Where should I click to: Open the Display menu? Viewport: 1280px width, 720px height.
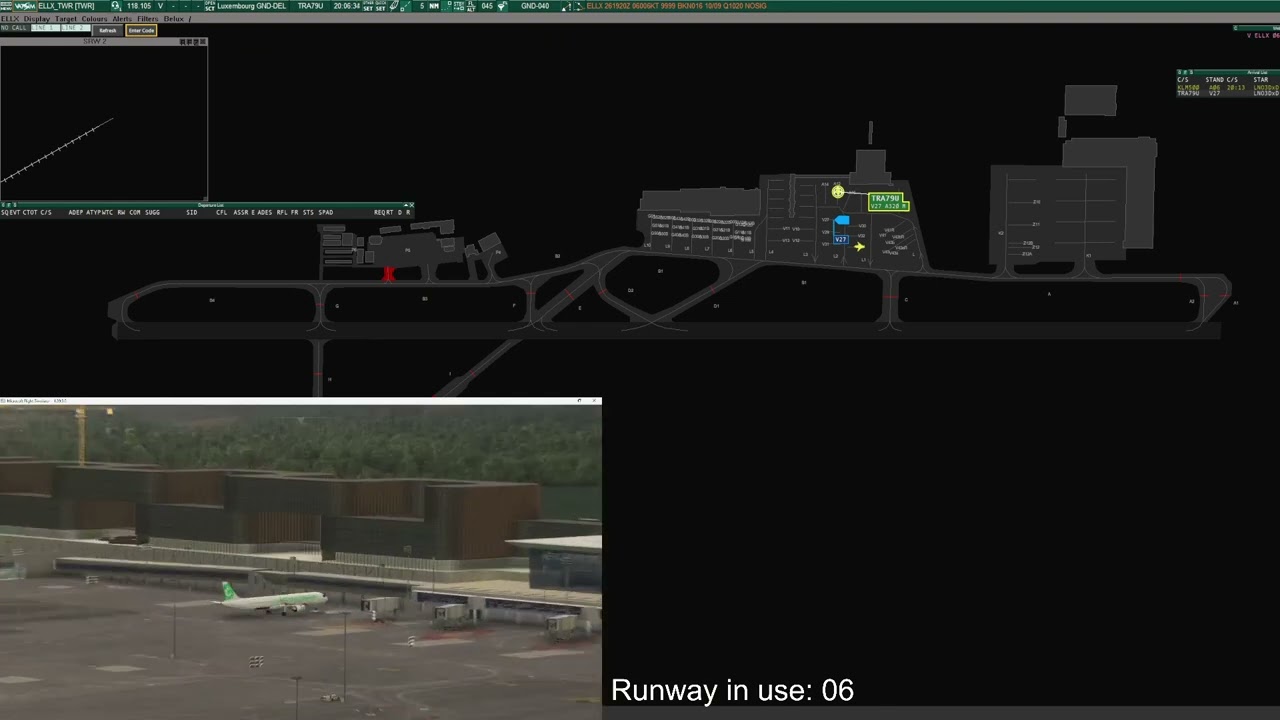tap(37, 18)
